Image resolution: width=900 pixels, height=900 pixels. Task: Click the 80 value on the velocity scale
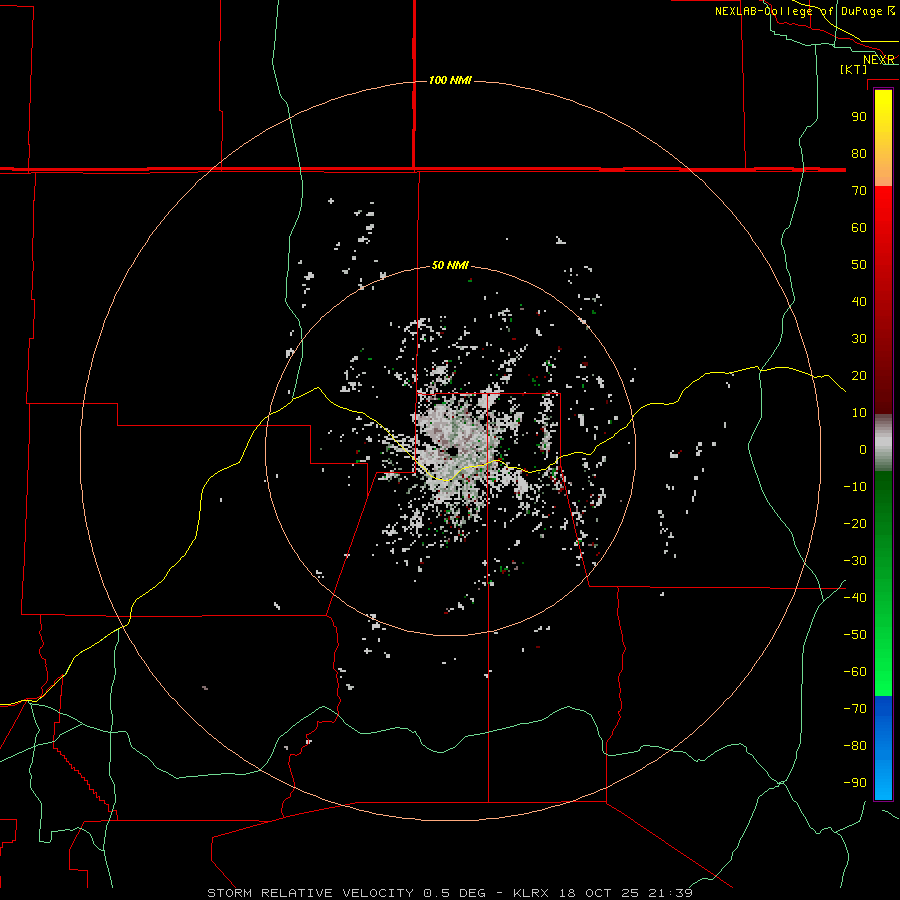click(x=859, y=154)
